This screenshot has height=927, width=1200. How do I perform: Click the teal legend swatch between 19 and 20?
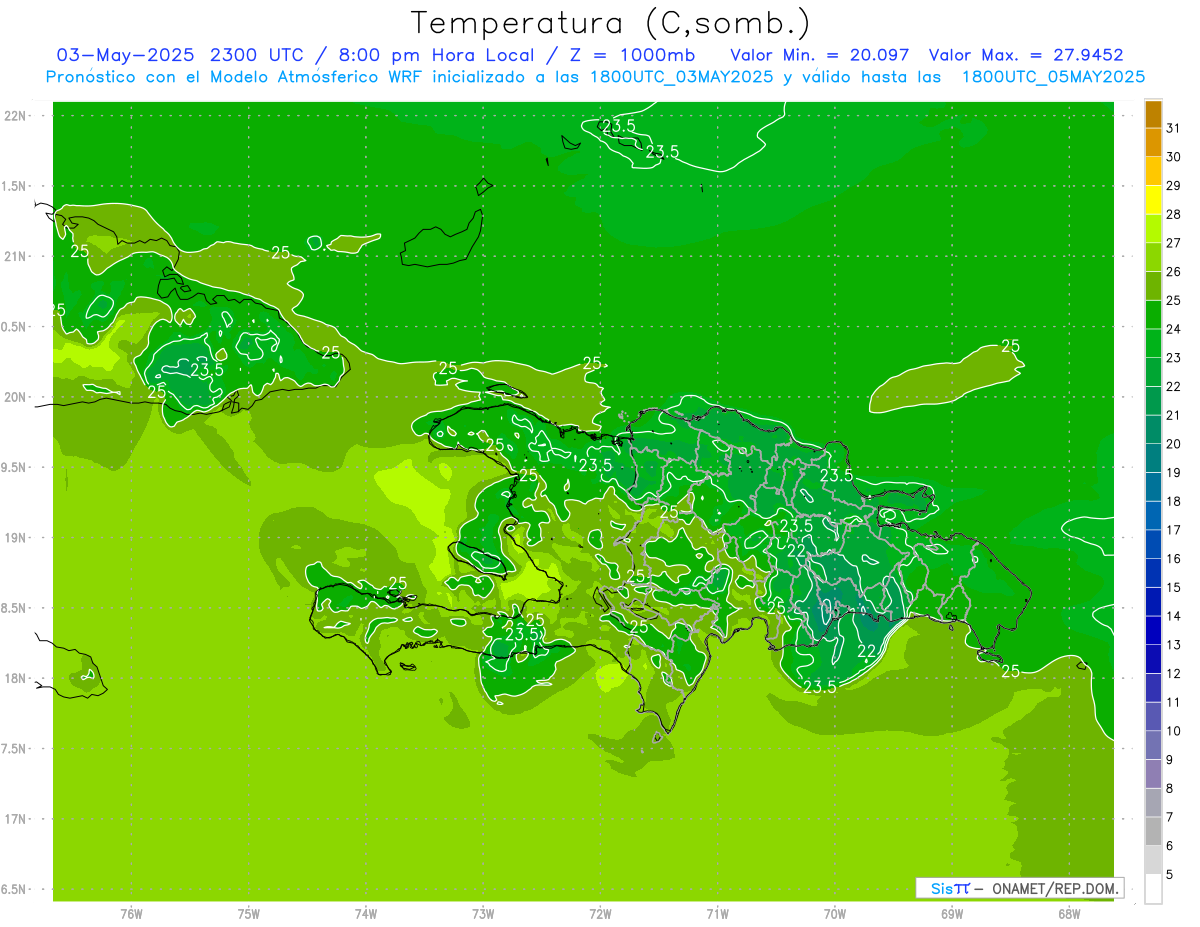[1153, 458]
